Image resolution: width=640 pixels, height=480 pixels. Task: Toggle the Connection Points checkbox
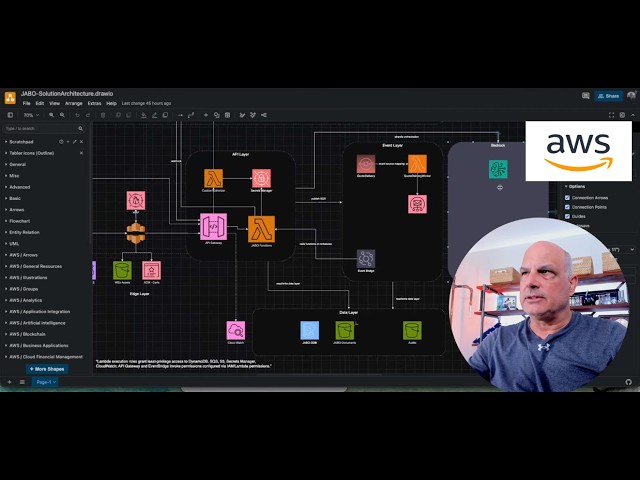(x=567, y=207)
